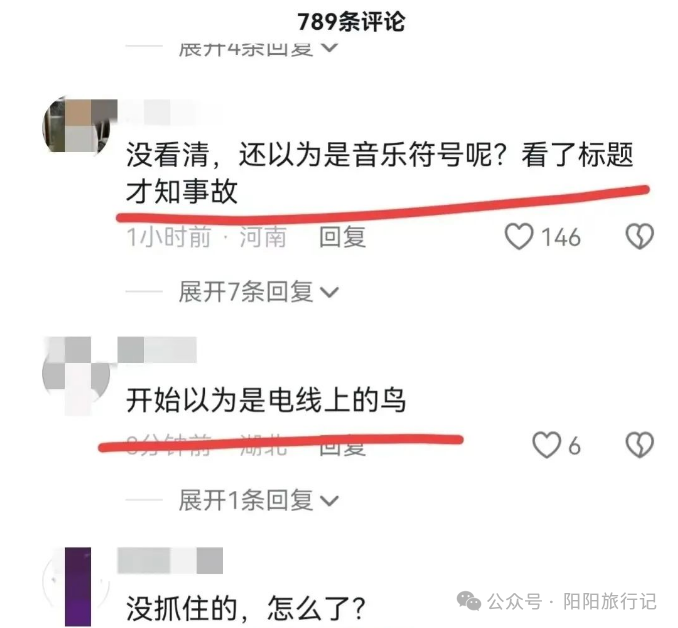
Task: Open blurred username above 没抓住的 comment
Action: tap(170, 561)
